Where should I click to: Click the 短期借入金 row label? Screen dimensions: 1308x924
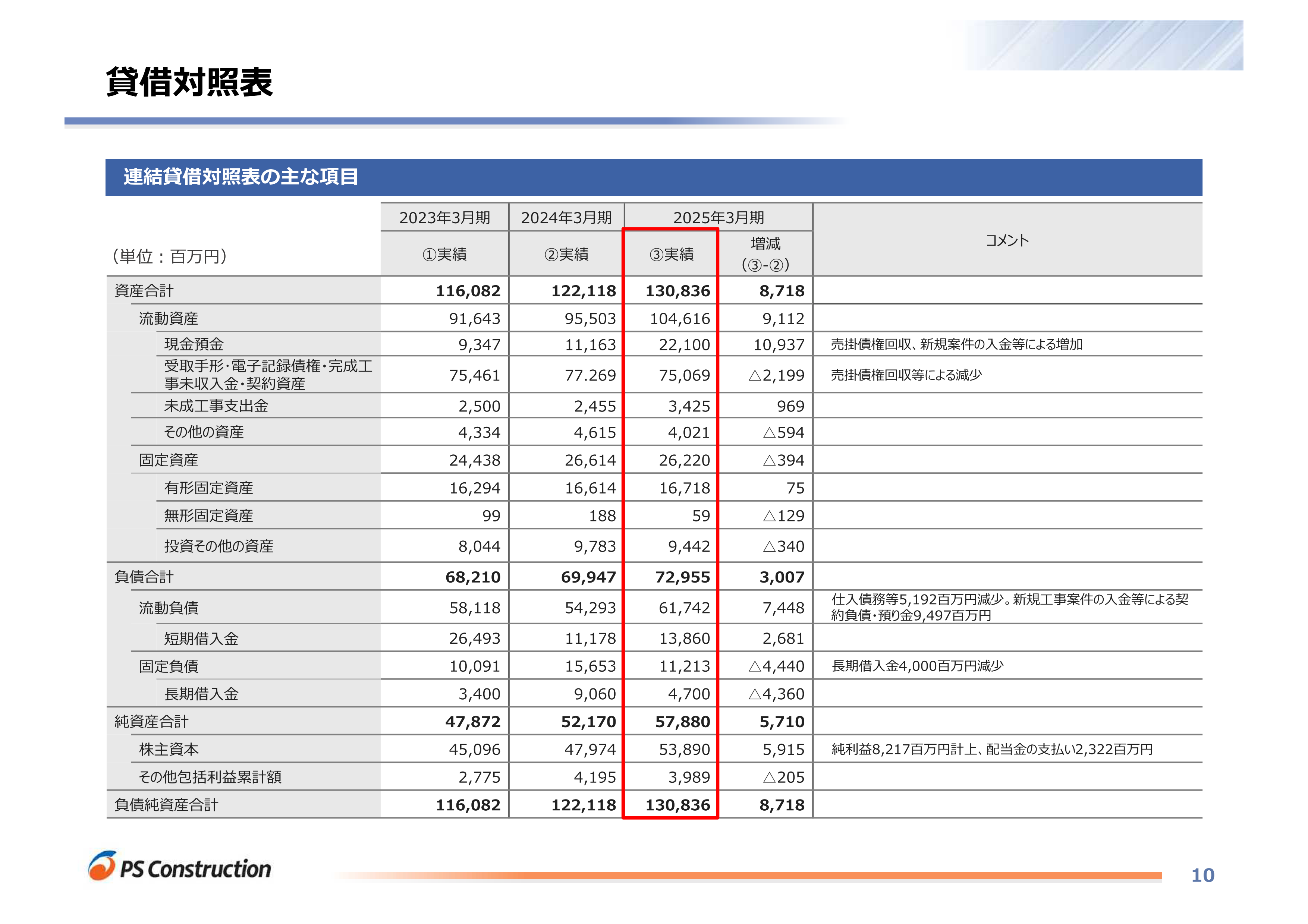point(201,639)
